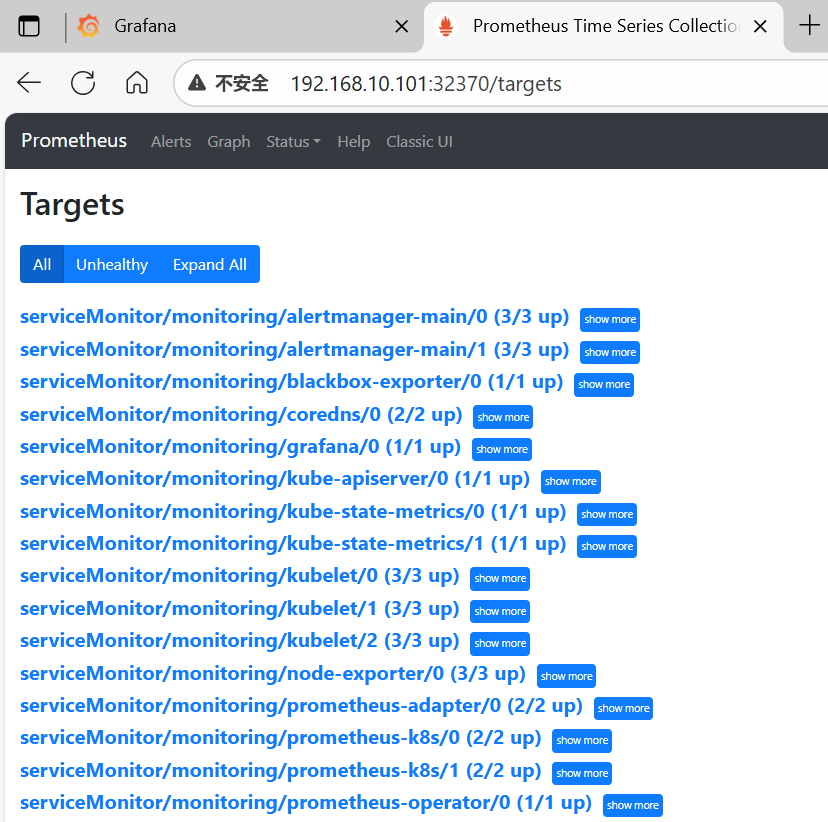Show more for kubelet/2
The image size is (828, 822).
click(x=500, y=644)
